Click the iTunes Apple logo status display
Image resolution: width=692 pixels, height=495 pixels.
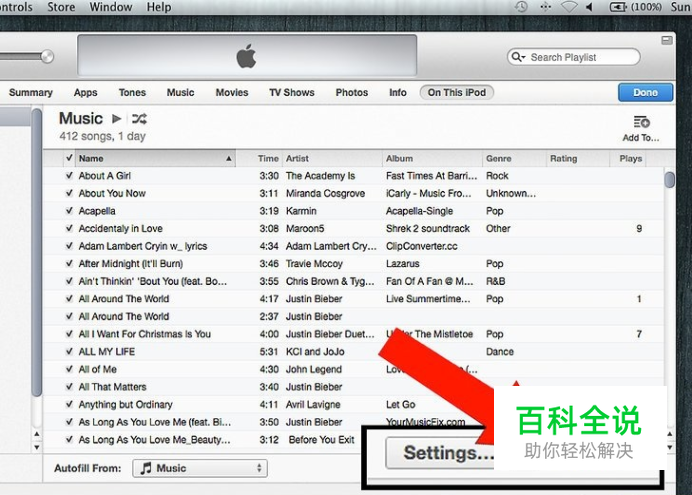[x=247, y=56]
